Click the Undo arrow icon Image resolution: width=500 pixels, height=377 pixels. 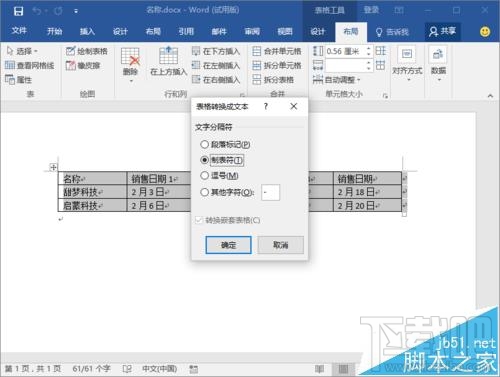(x=37, y=11)
